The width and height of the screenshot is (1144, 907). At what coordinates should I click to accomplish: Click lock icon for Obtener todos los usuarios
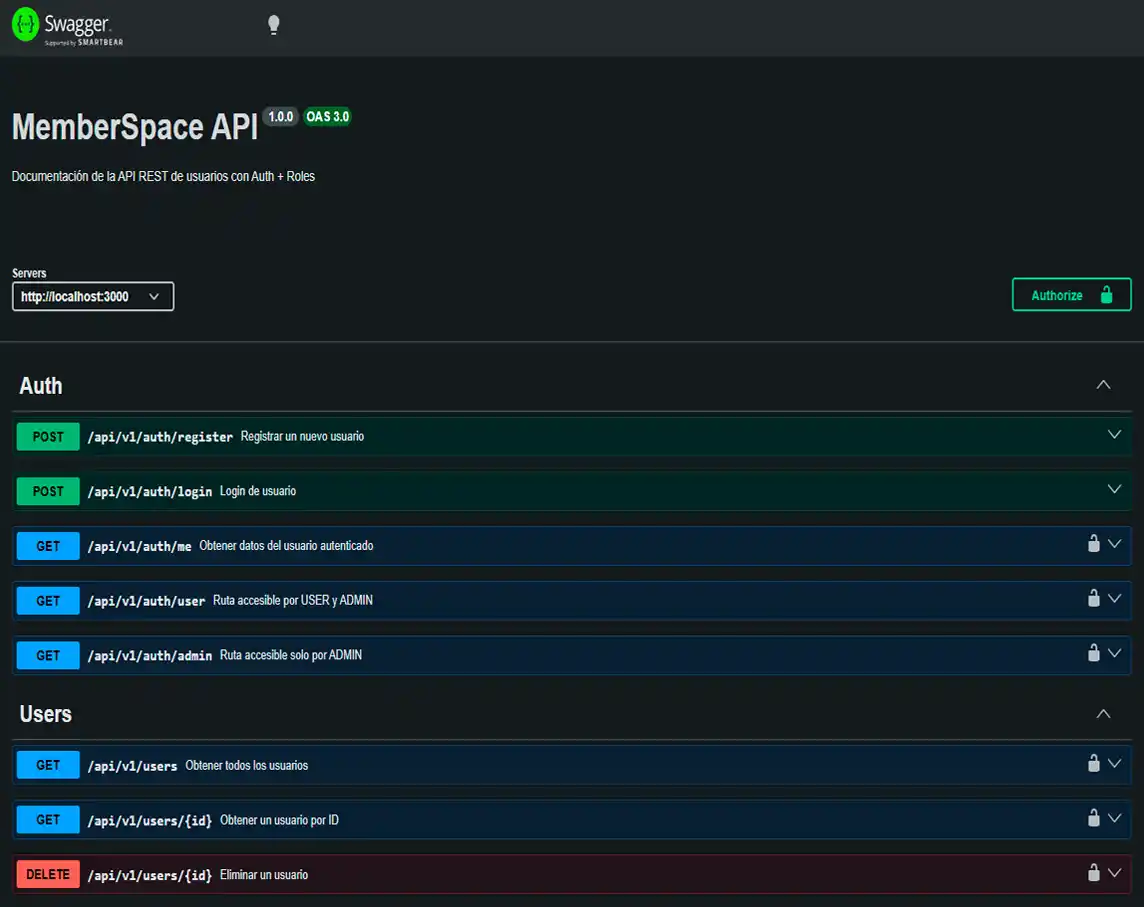click(1093, 763)
